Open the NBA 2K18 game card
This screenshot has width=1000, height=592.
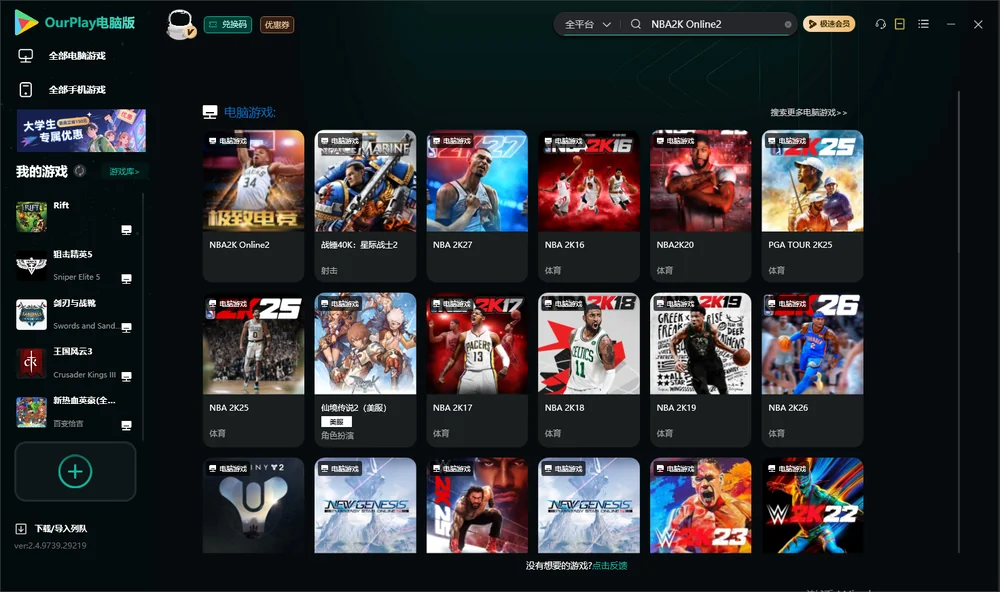coord(589,369)
